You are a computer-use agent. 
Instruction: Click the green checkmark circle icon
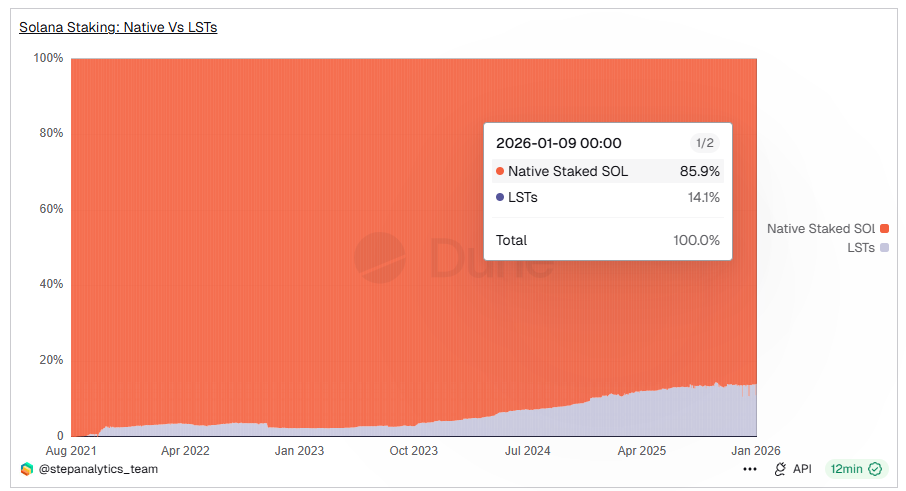coord(875,468)
